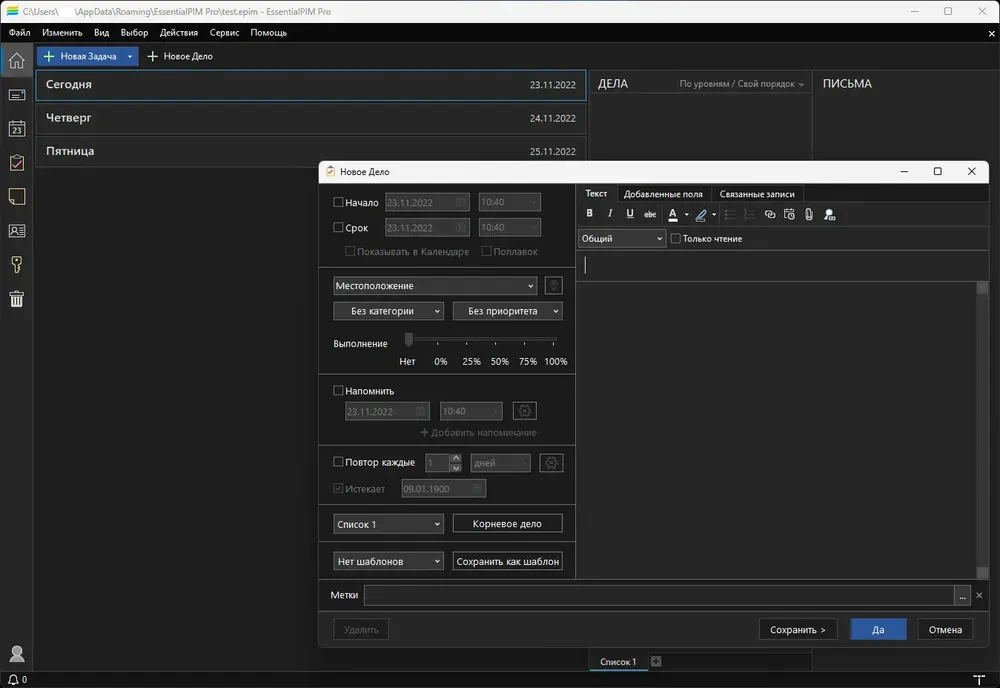Click the Да button to confirm

(x=878, y=629)
